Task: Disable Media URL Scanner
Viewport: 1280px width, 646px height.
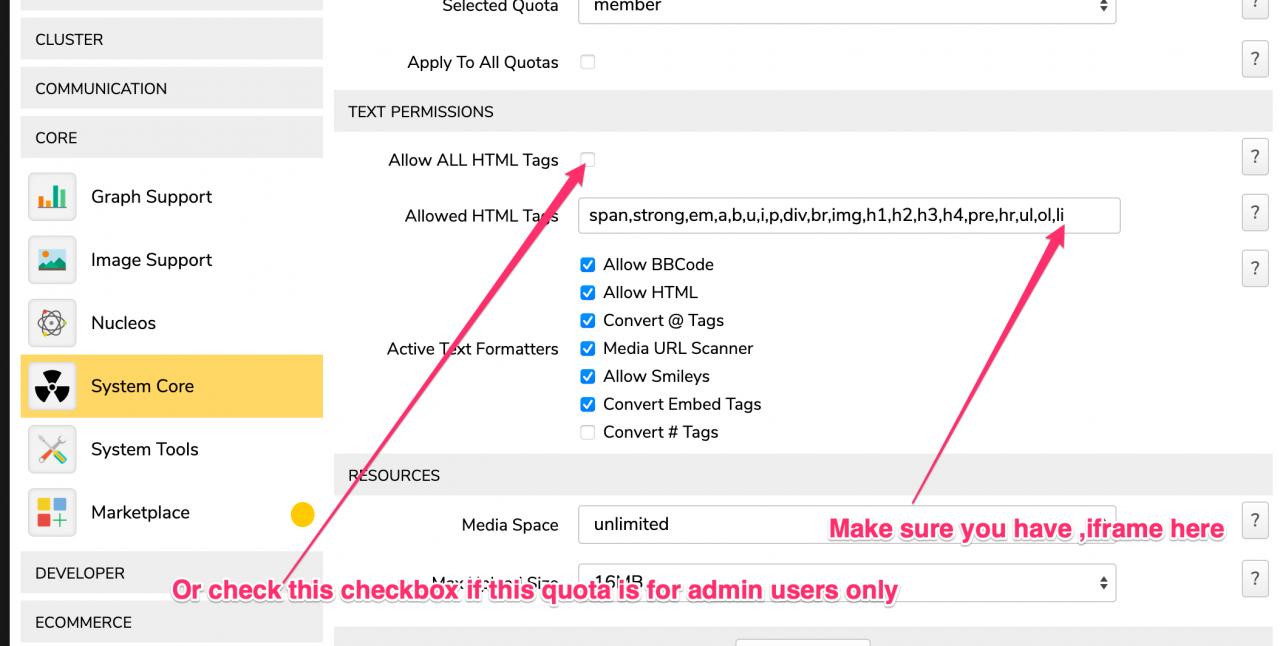Action: coord(588,349)
